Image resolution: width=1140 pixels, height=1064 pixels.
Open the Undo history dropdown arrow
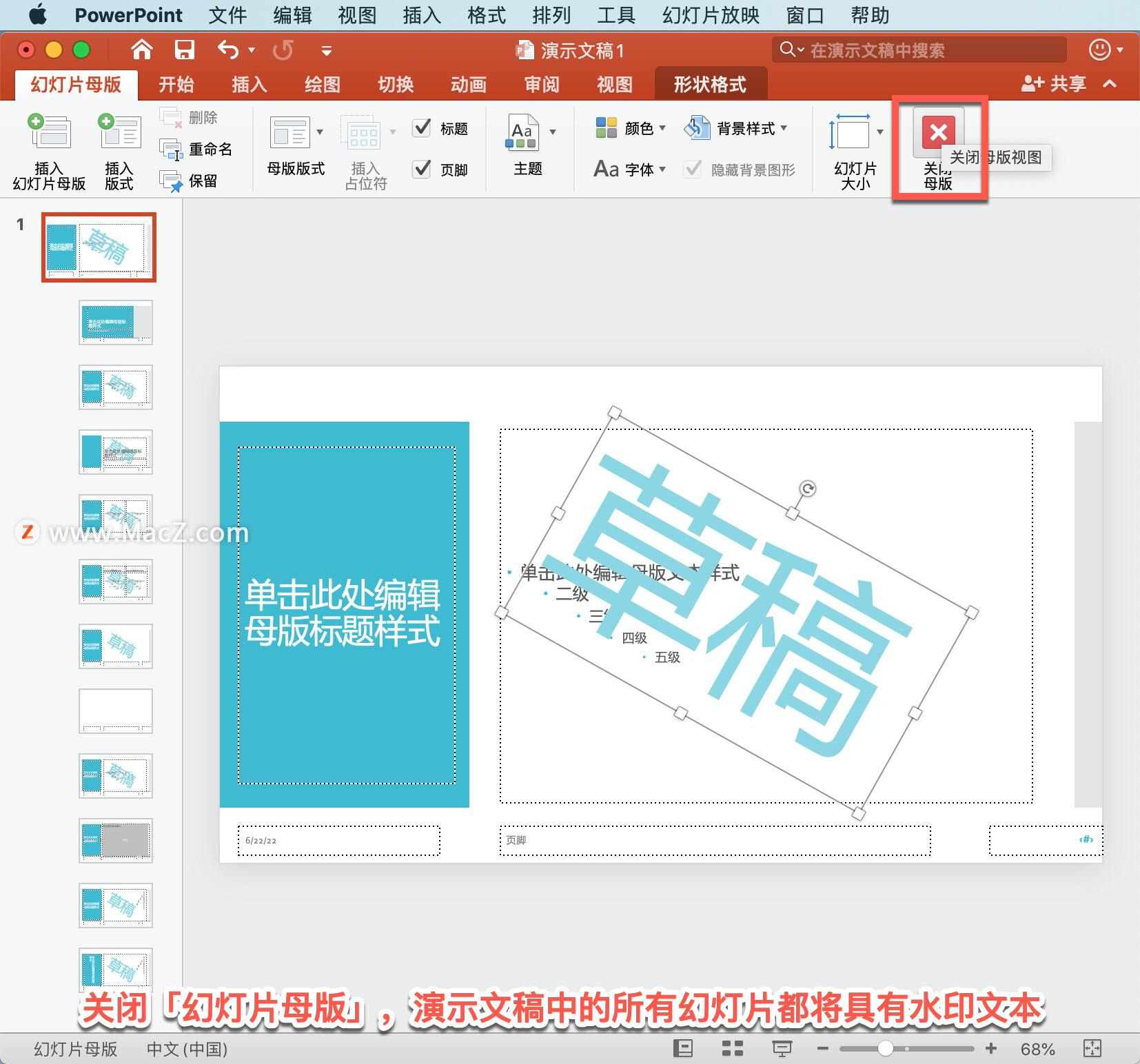point(252,50)
